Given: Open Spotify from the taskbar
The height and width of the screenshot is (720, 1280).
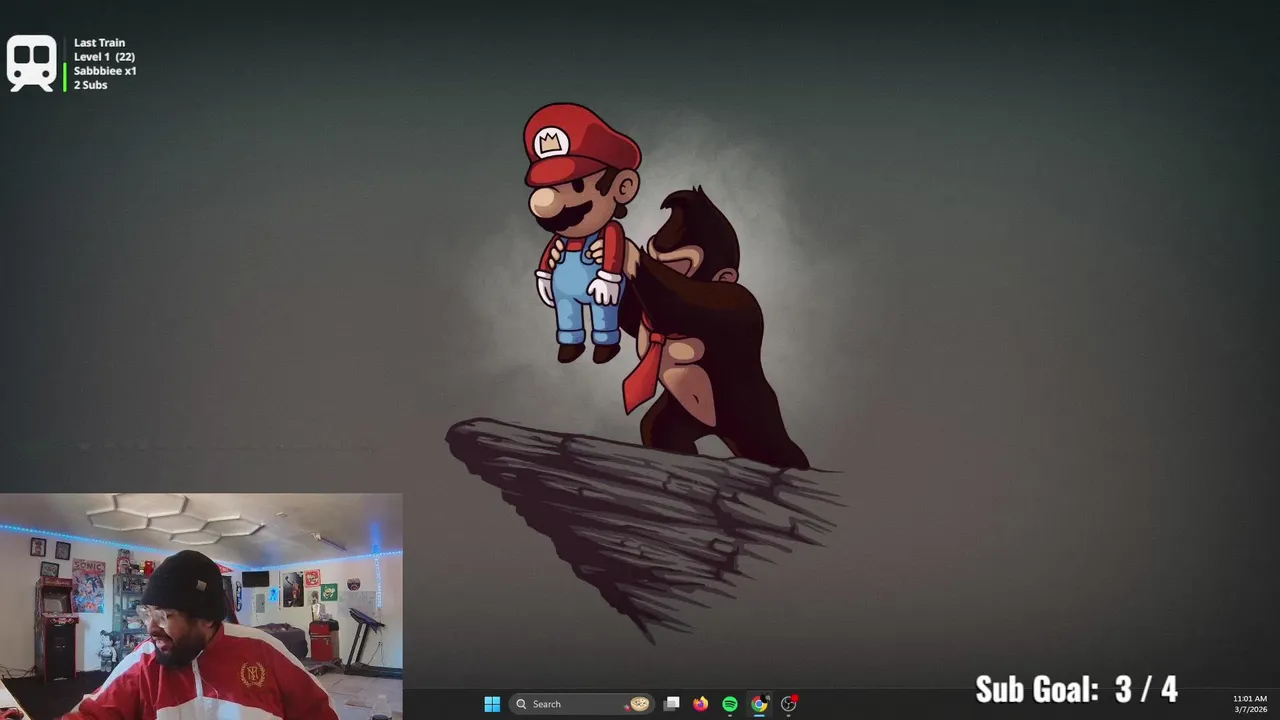Looking at the screenshot, I should 730,704.
